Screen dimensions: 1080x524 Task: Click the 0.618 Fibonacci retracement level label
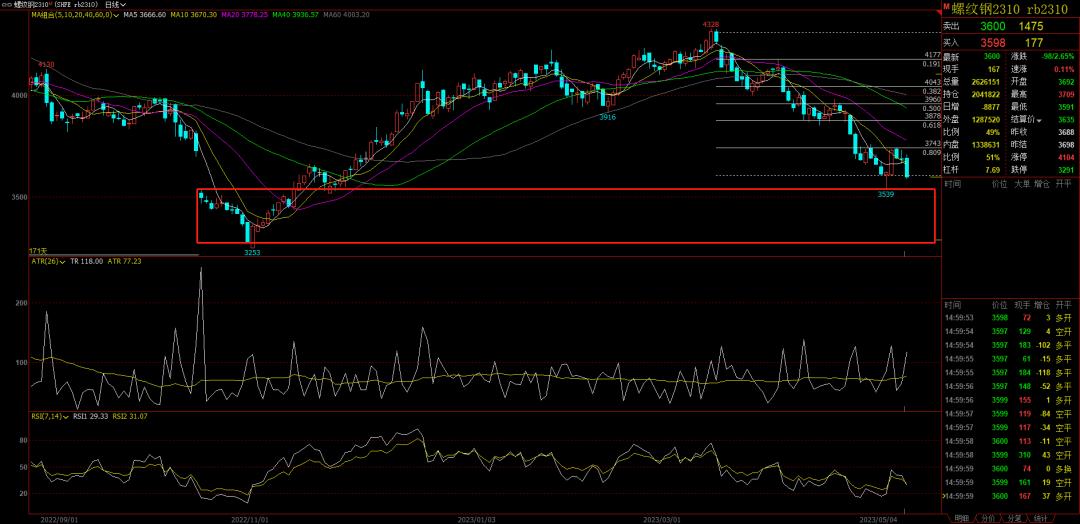click(930, 126)
